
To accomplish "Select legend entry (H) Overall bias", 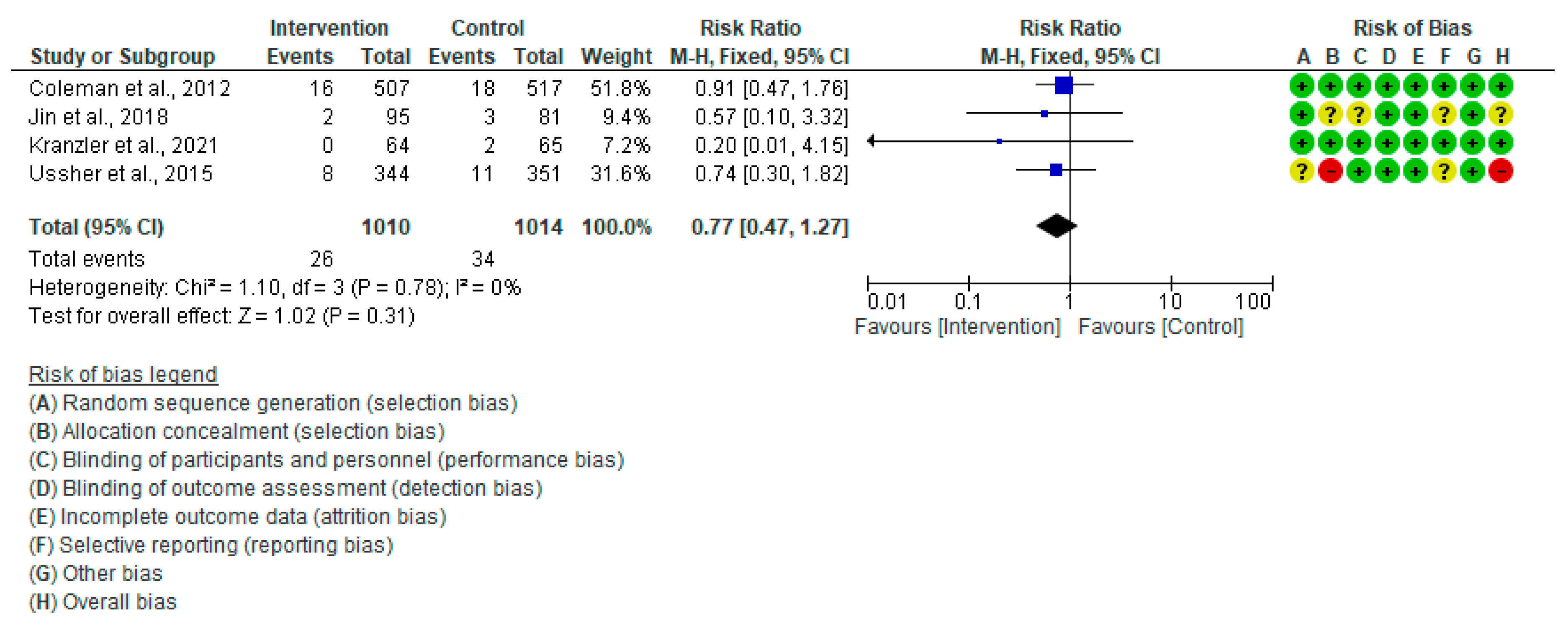I will click(x=103, y=602).
